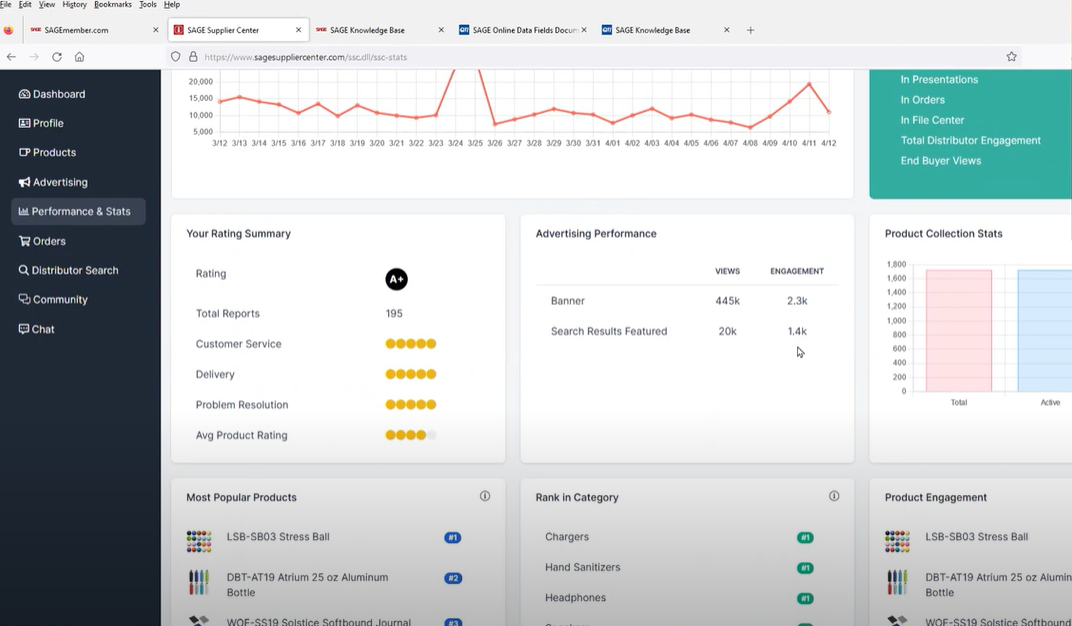Close the SAGEmember.com tab

156,30
